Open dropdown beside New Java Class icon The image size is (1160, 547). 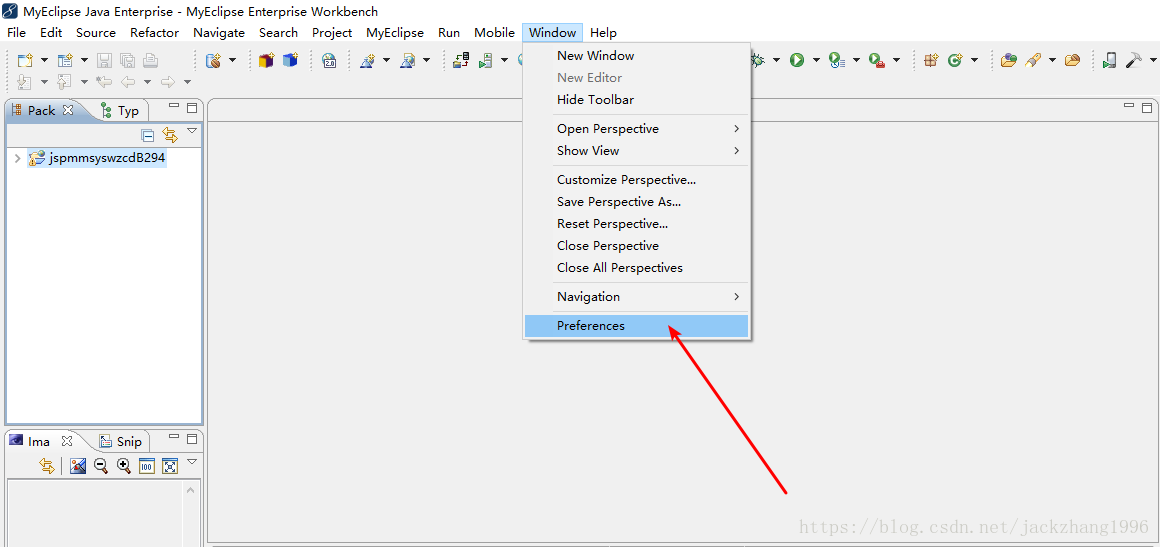pos(974,60)
